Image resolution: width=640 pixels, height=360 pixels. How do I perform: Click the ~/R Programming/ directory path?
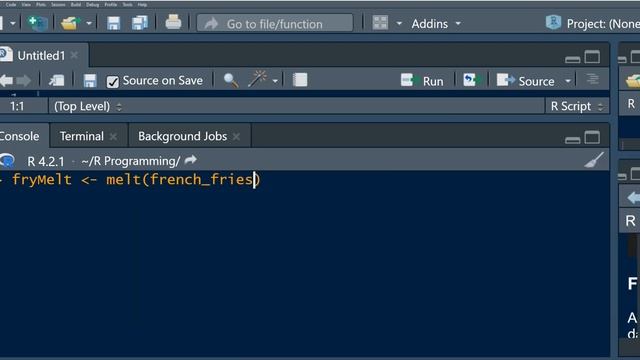131,161
